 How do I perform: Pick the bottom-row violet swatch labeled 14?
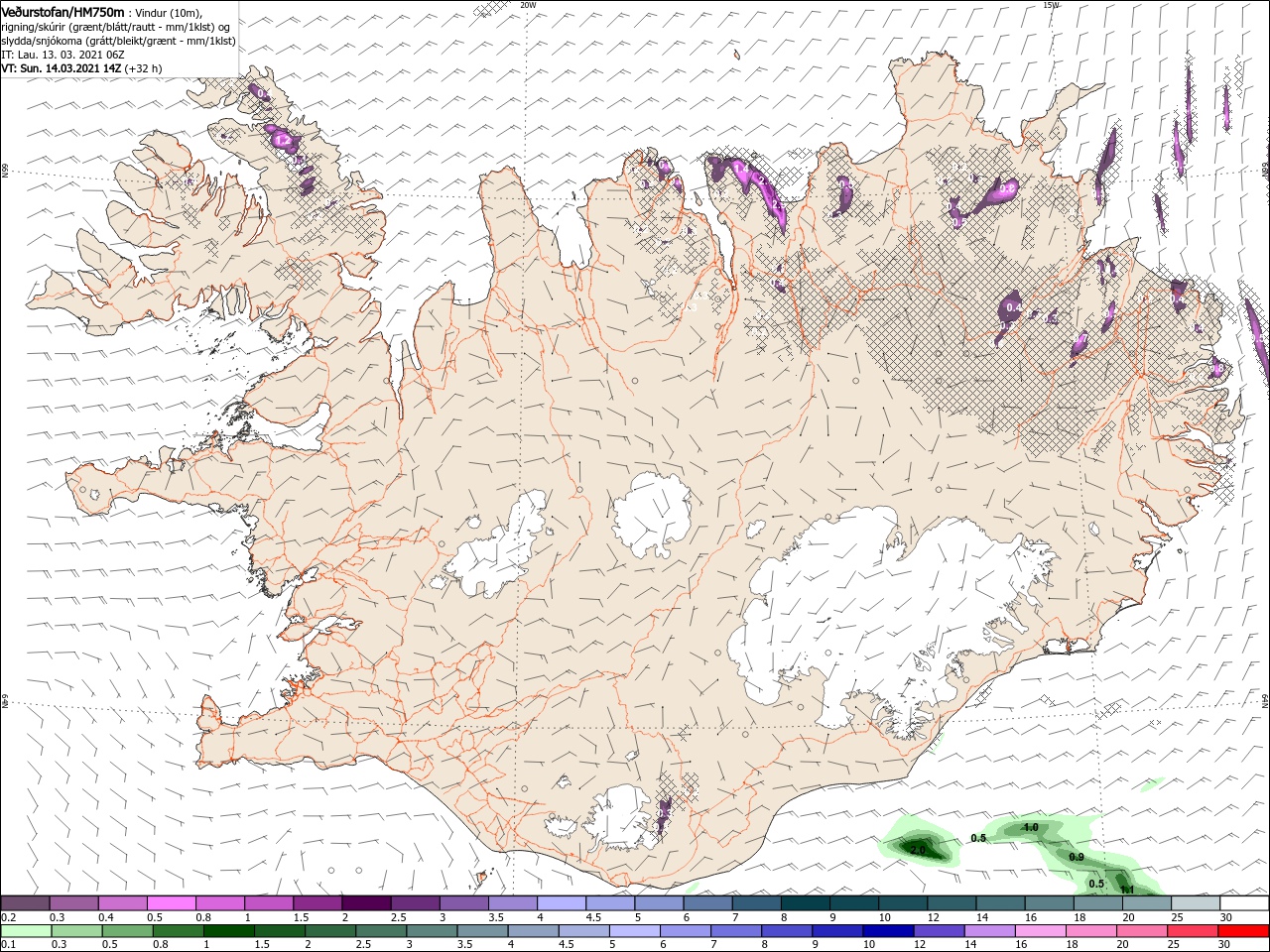pos(990,931)
